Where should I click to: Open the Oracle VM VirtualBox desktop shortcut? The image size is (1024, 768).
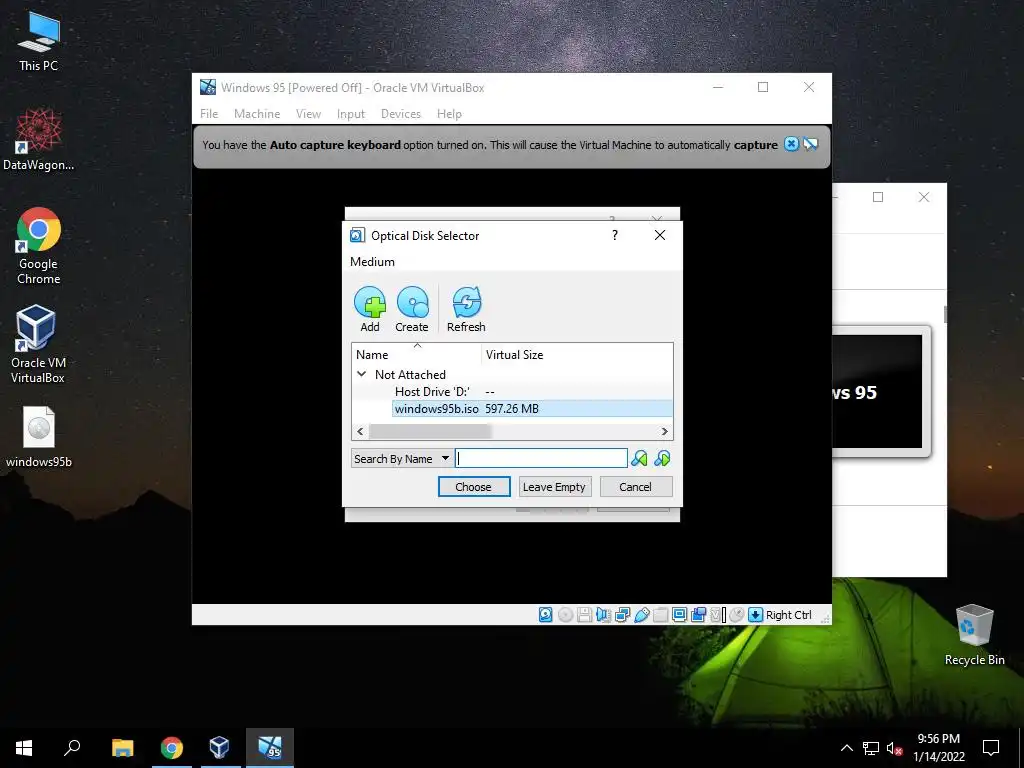(39, 344)
